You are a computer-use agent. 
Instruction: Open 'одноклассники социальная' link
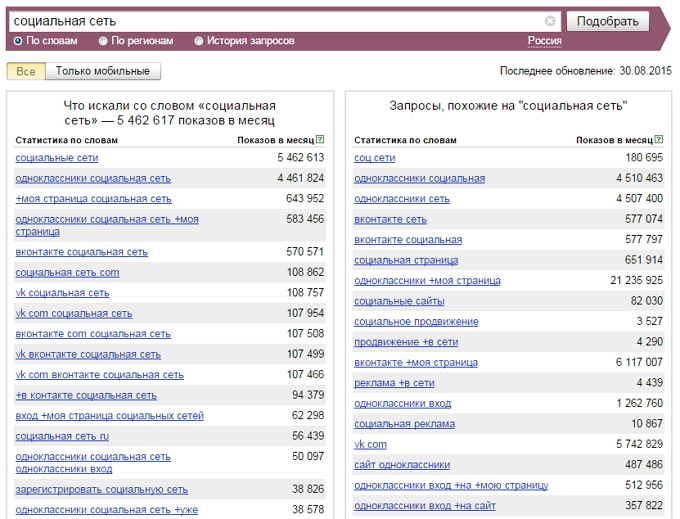[x=419, y=178]
